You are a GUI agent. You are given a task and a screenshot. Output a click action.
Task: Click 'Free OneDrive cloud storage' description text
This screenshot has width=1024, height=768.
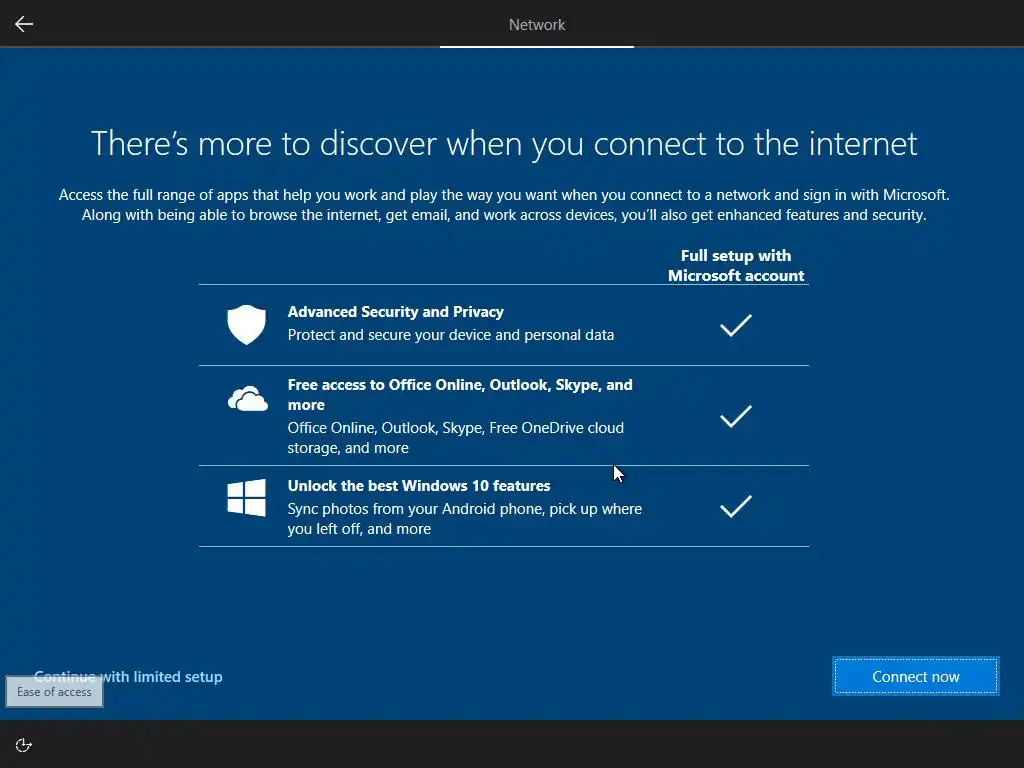tap(455, 438)
